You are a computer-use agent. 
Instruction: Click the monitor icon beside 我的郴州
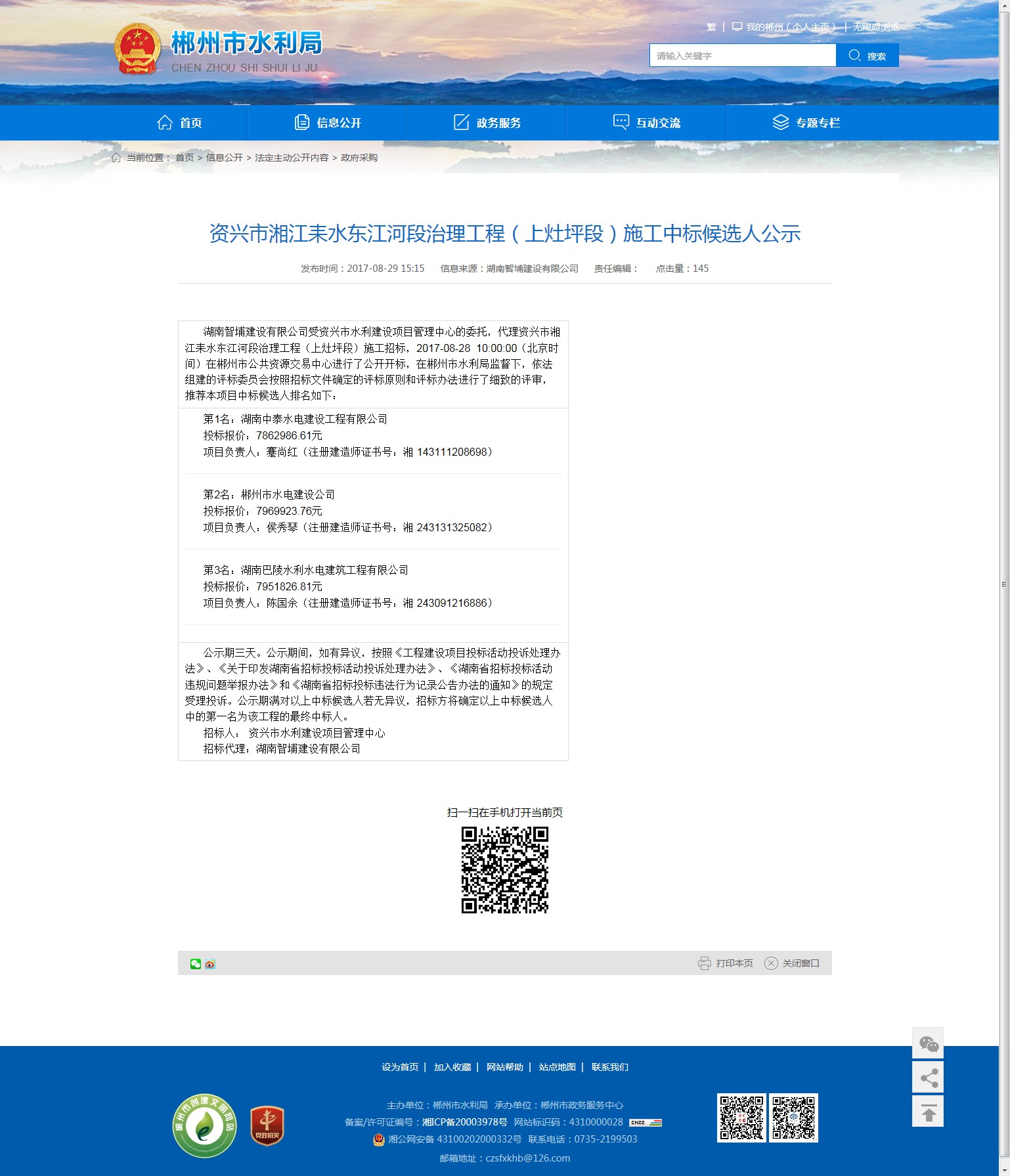[737, 27]
